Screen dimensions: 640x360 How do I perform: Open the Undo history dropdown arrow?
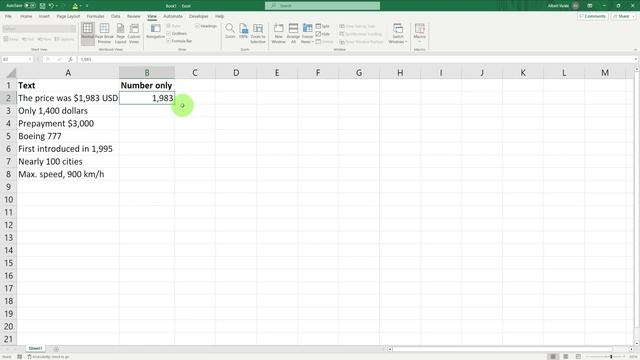57,6
